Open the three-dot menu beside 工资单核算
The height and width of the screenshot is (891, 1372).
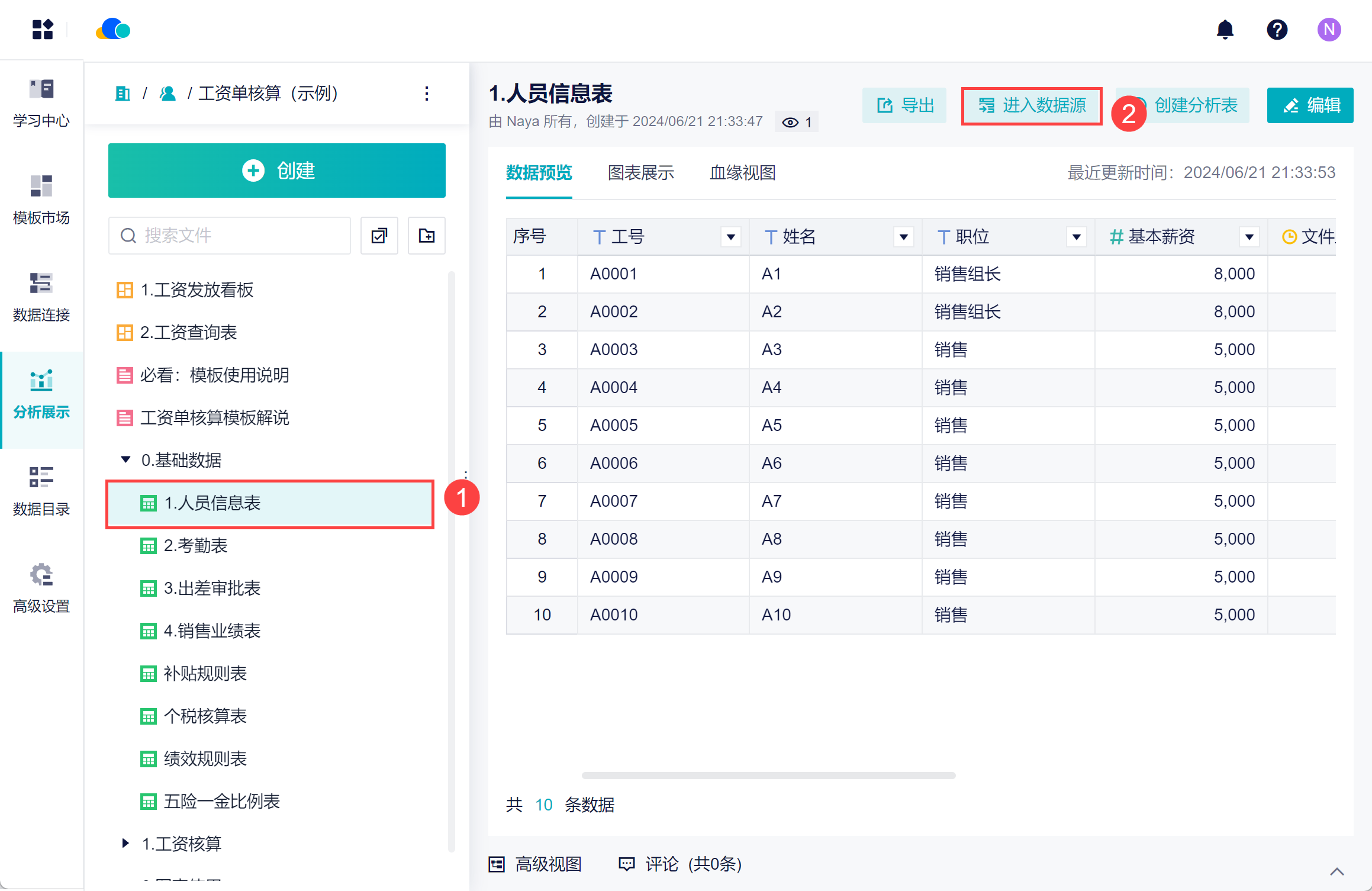point(426,94)
